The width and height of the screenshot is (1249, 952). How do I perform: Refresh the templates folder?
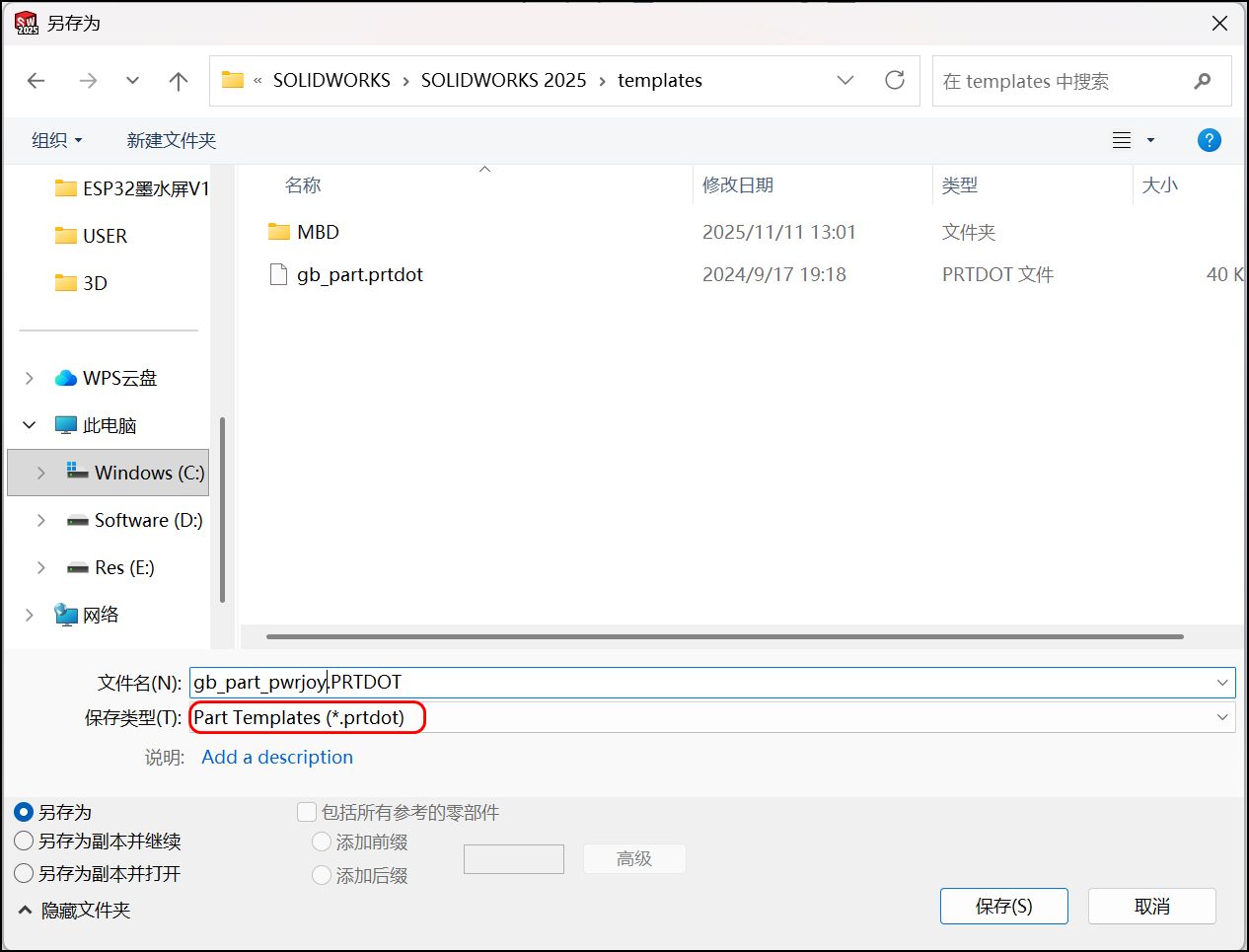tap(895, 80)
